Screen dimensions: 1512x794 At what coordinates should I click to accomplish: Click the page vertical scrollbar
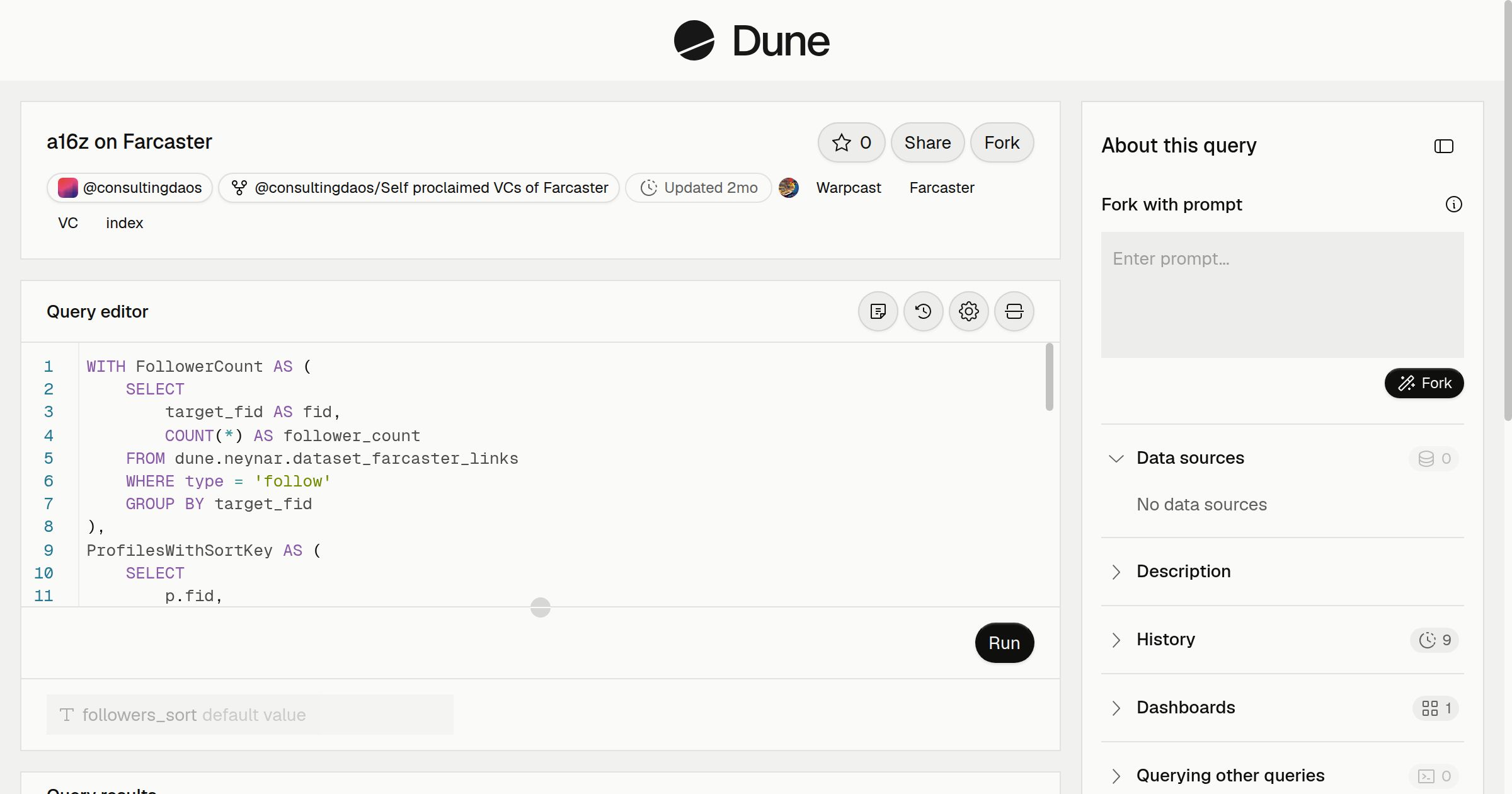pyautogui.click(x=1508, y=210)
